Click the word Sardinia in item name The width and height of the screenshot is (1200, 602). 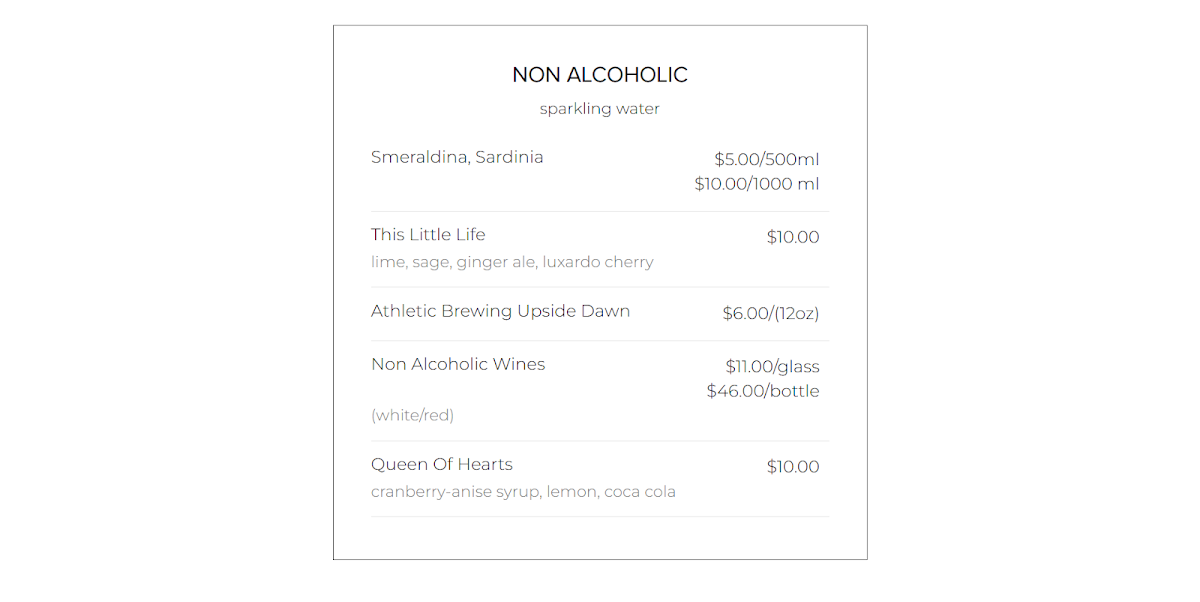(x=509, y=157)
